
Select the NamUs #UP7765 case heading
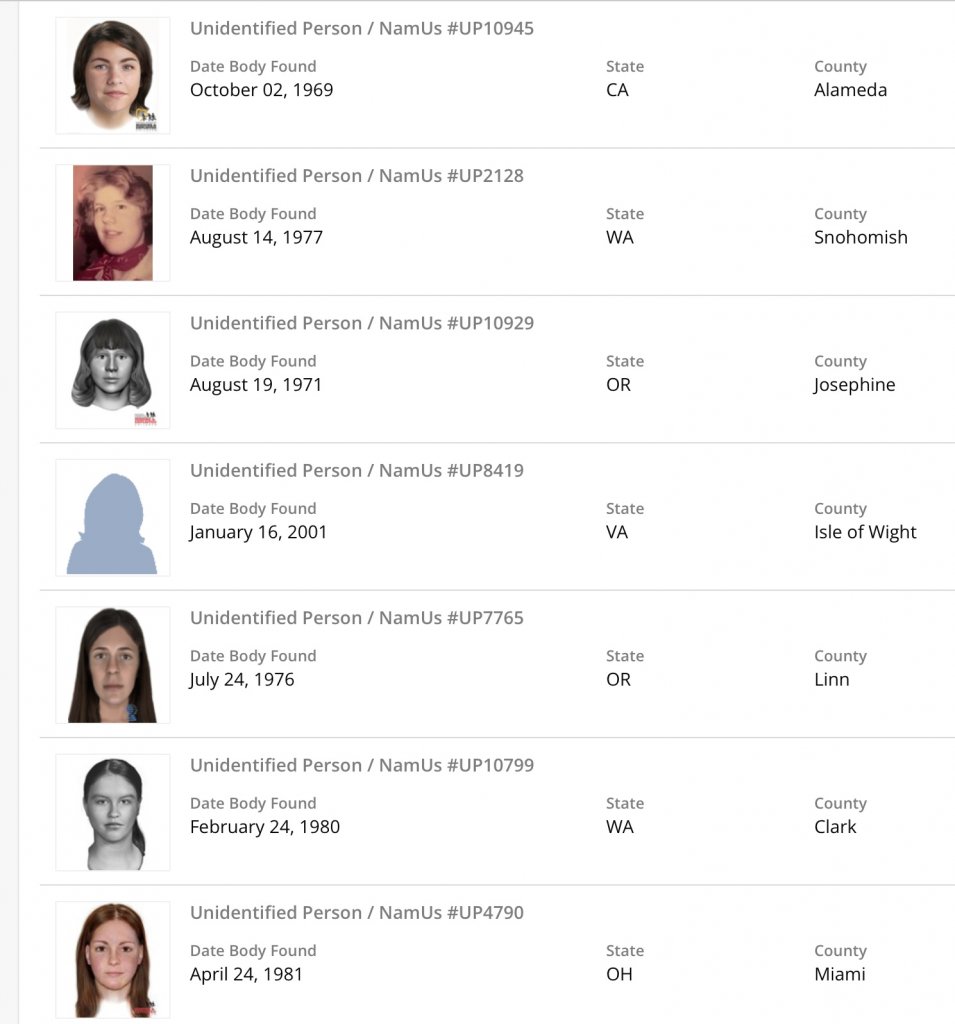(x=357, y=618)
